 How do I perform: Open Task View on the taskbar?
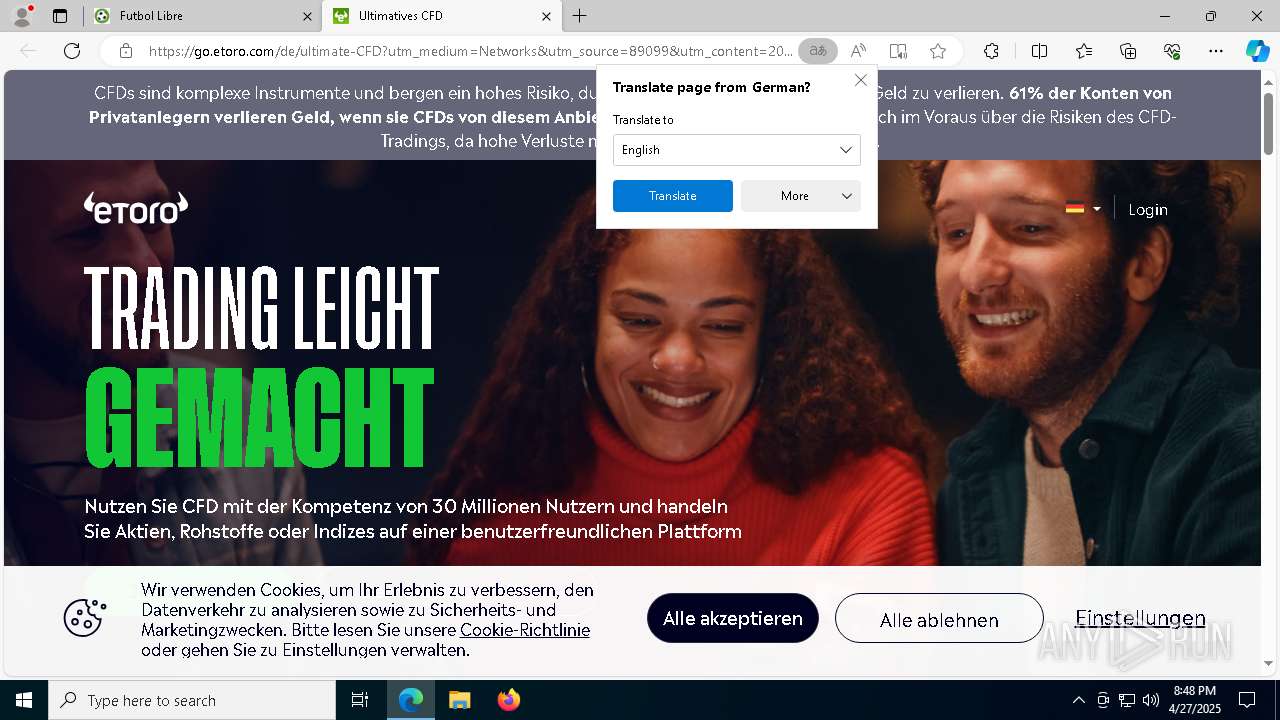tap(360, 700)
